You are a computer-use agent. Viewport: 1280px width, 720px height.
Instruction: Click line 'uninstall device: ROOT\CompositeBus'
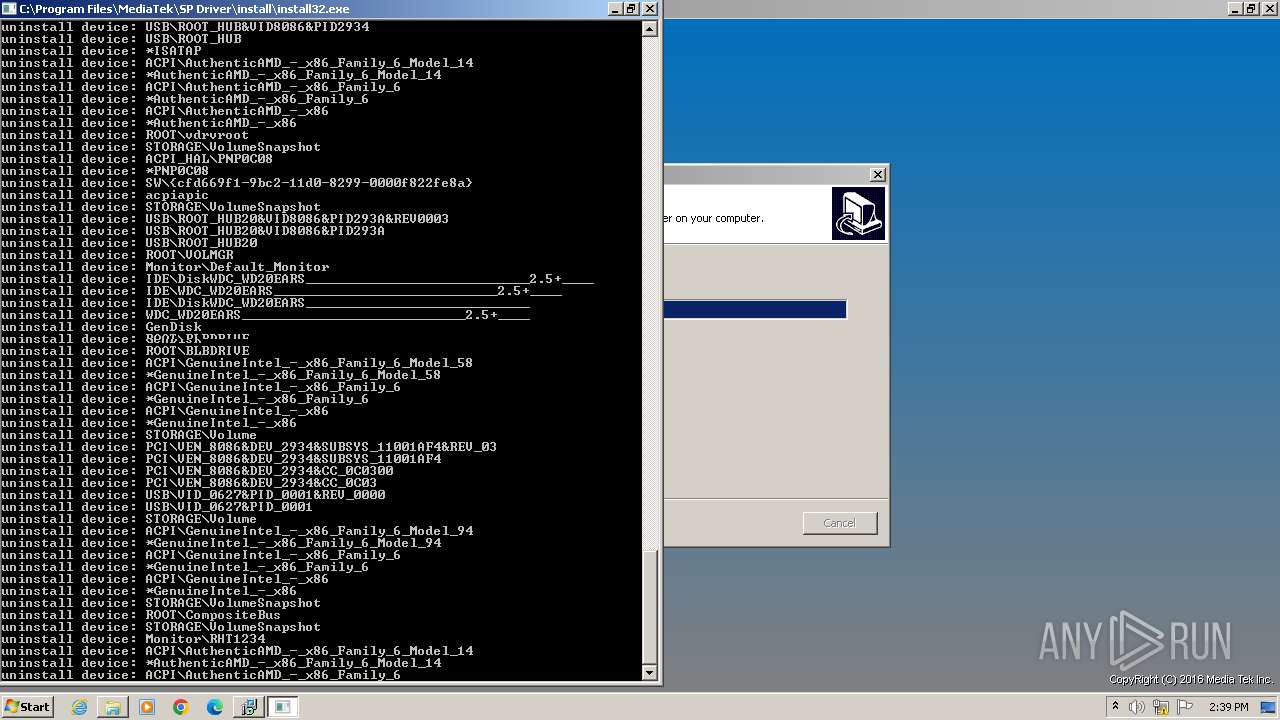click(x=141, y=615)
